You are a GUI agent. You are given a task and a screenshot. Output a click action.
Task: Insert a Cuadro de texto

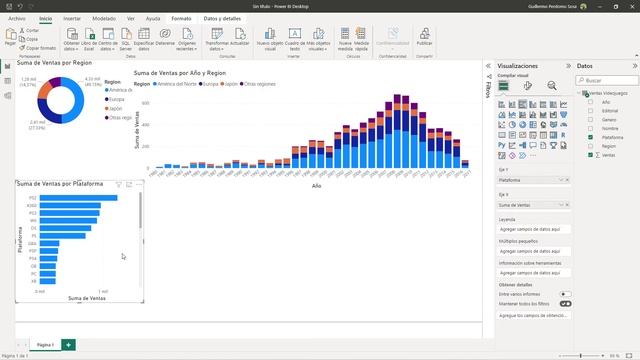point(295,40)
